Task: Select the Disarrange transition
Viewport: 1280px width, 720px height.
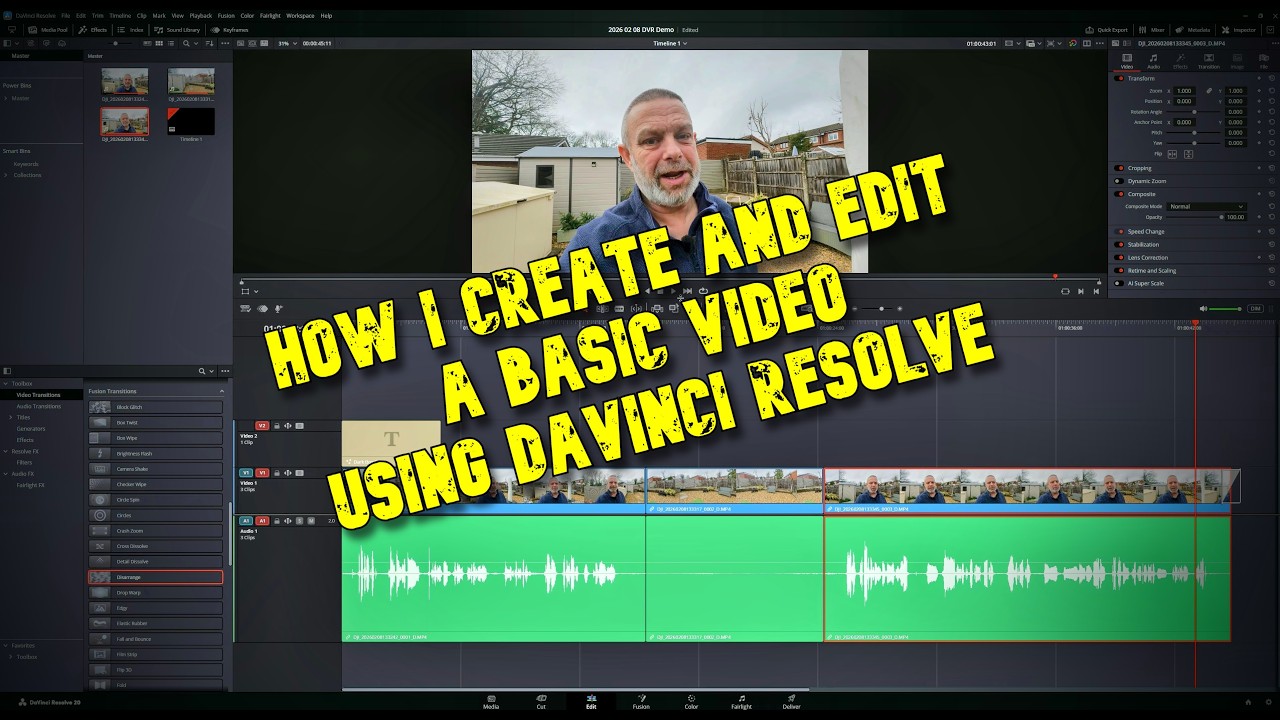Action: [x=155, y=577]
